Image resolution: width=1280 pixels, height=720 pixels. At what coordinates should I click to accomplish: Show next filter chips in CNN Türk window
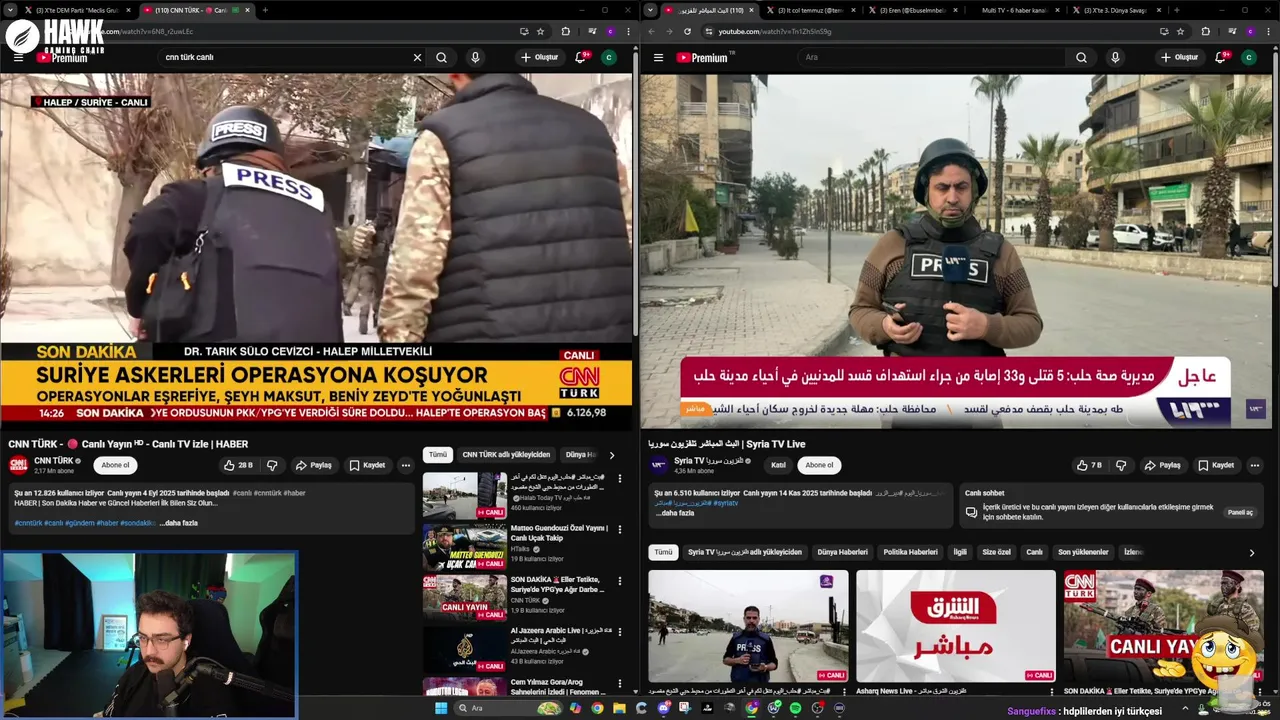click(x=612, y=455)
